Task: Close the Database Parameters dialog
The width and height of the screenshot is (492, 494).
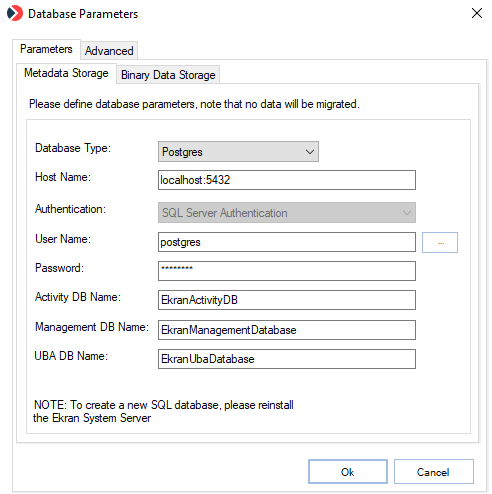Action: point(477,13)
